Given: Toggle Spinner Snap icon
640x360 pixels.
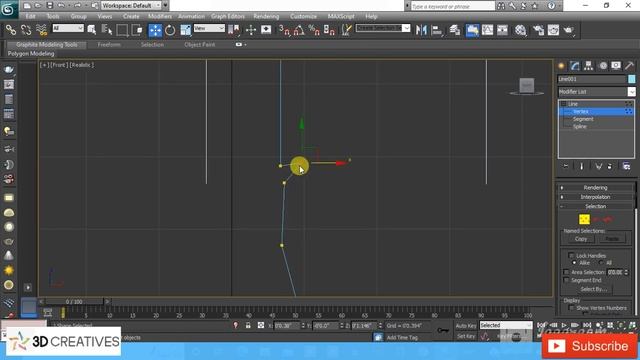Looking at the screenshot, I should pyautogui.click(x=329, y=30).
